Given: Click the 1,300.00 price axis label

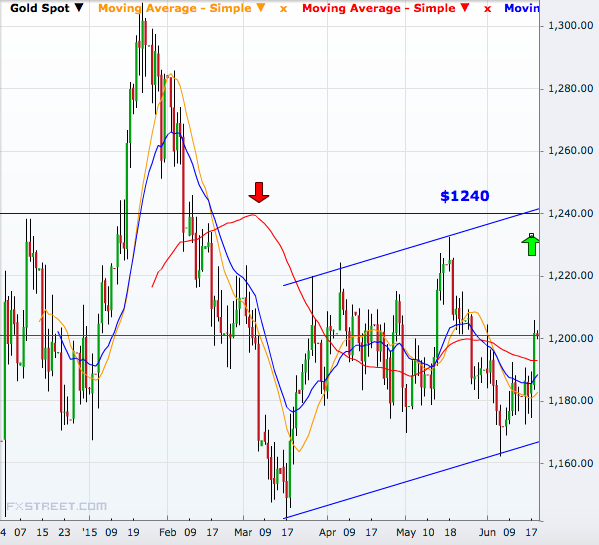Looking at the screenshot, I should [570, 26].
